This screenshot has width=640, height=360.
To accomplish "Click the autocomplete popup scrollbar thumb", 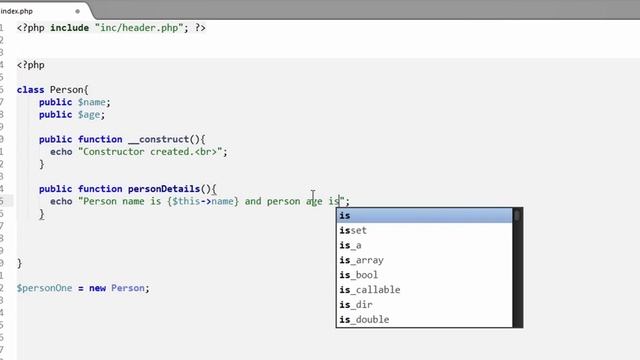I will tap(517, 215).
